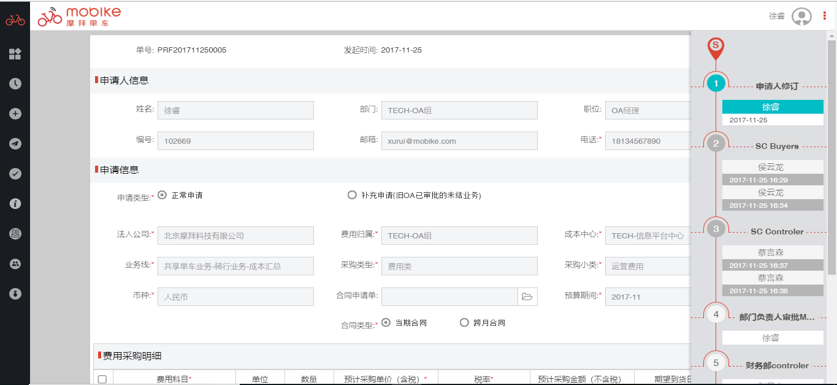
Task: Click the 姓名 input field
Action: [x=235, y=111]
